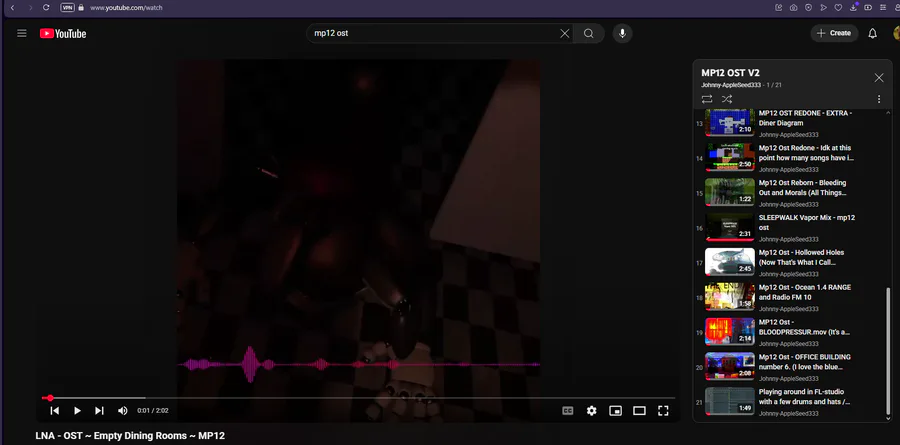Switch to theater mode
This screenshot has width=900, height=445.
639,411
